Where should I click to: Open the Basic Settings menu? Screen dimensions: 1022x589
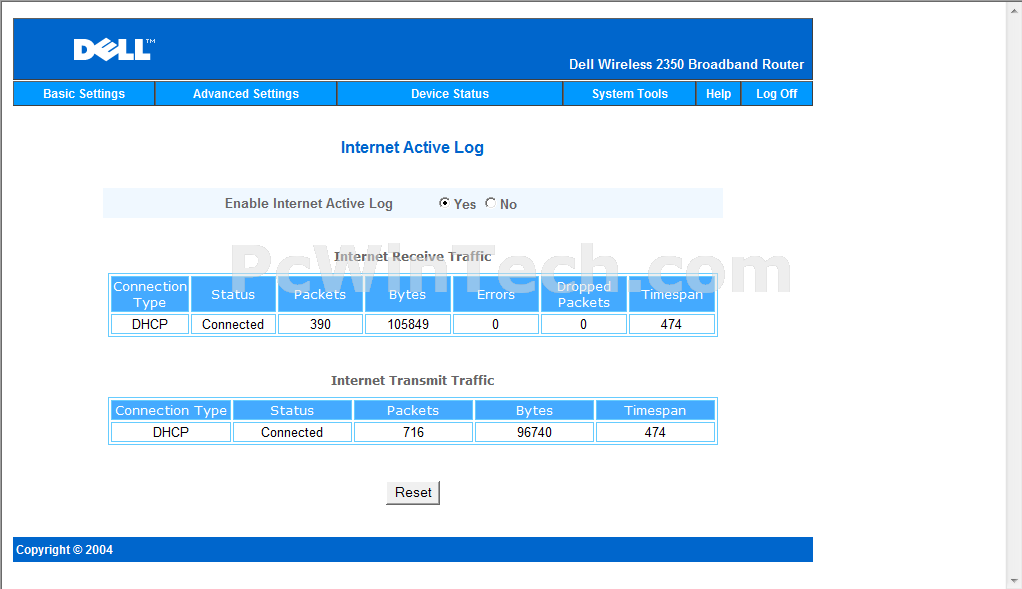84,94
